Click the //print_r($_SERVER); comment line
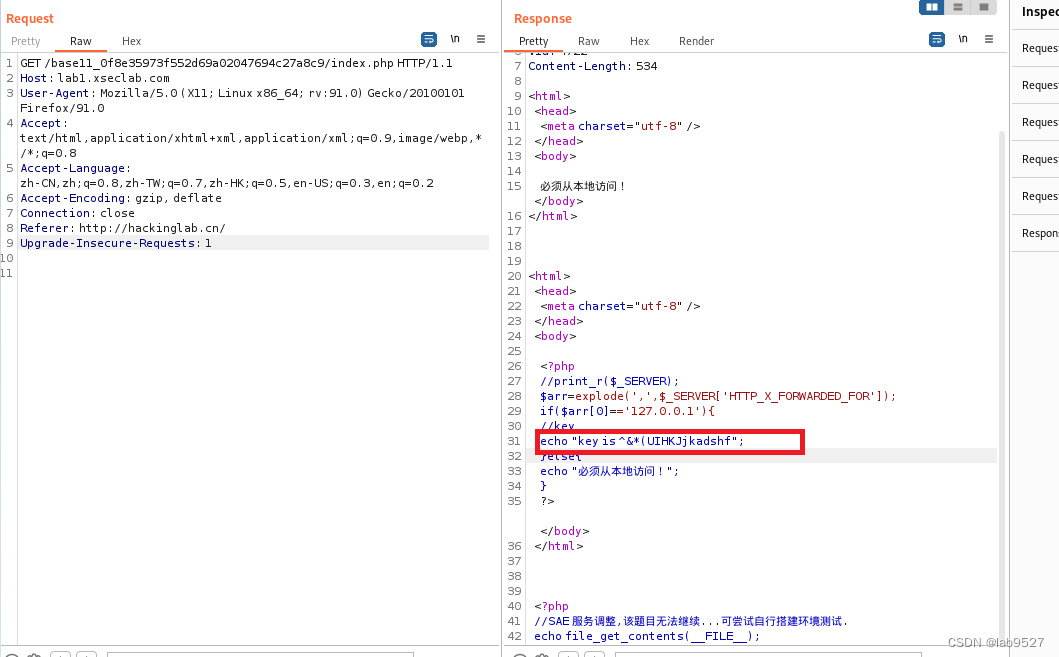This screenshot has height=657, width=1059. point(609,381)
